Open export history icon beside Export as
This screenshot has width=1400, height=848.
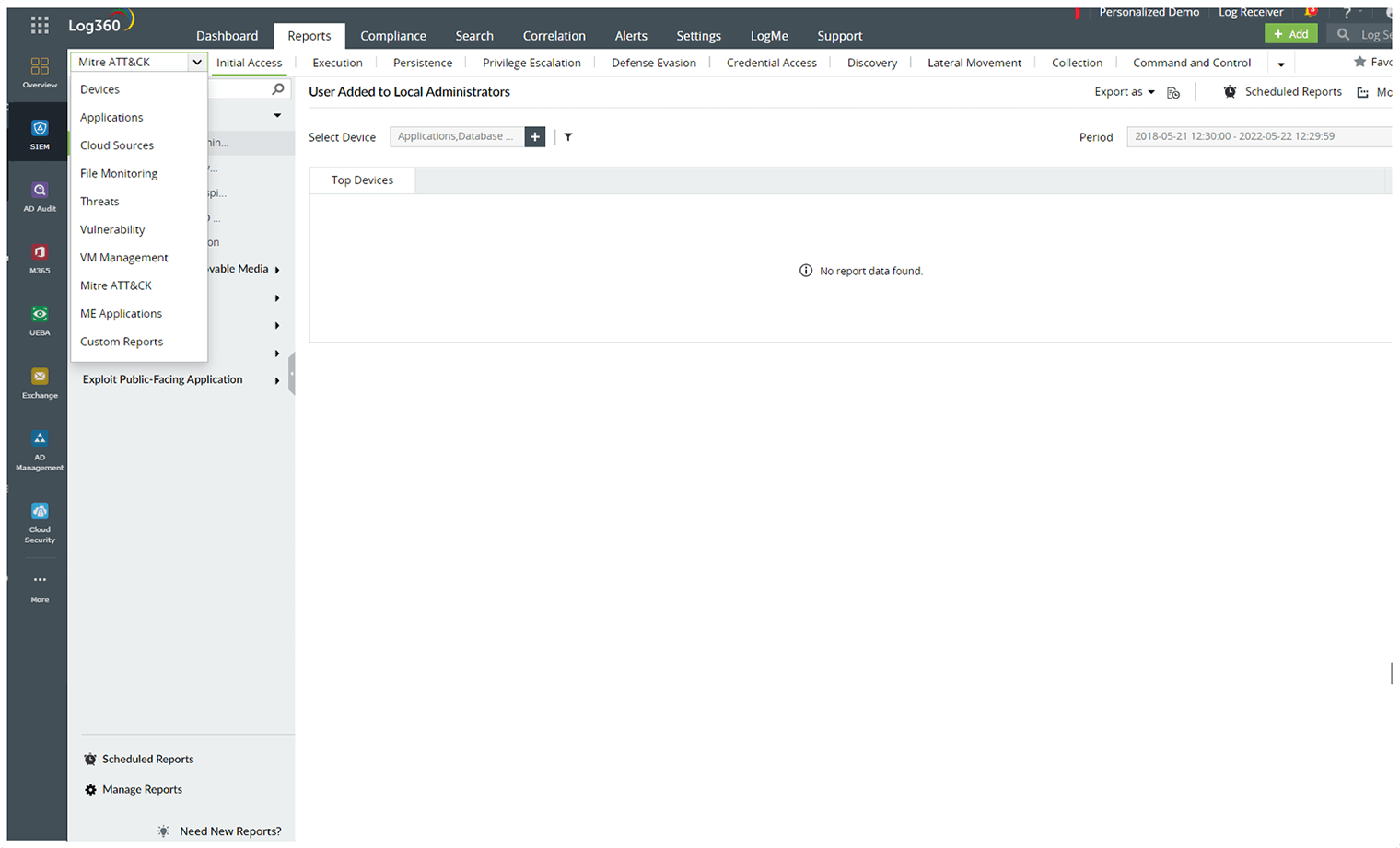pyautogui.click(x=1173, y=92)
